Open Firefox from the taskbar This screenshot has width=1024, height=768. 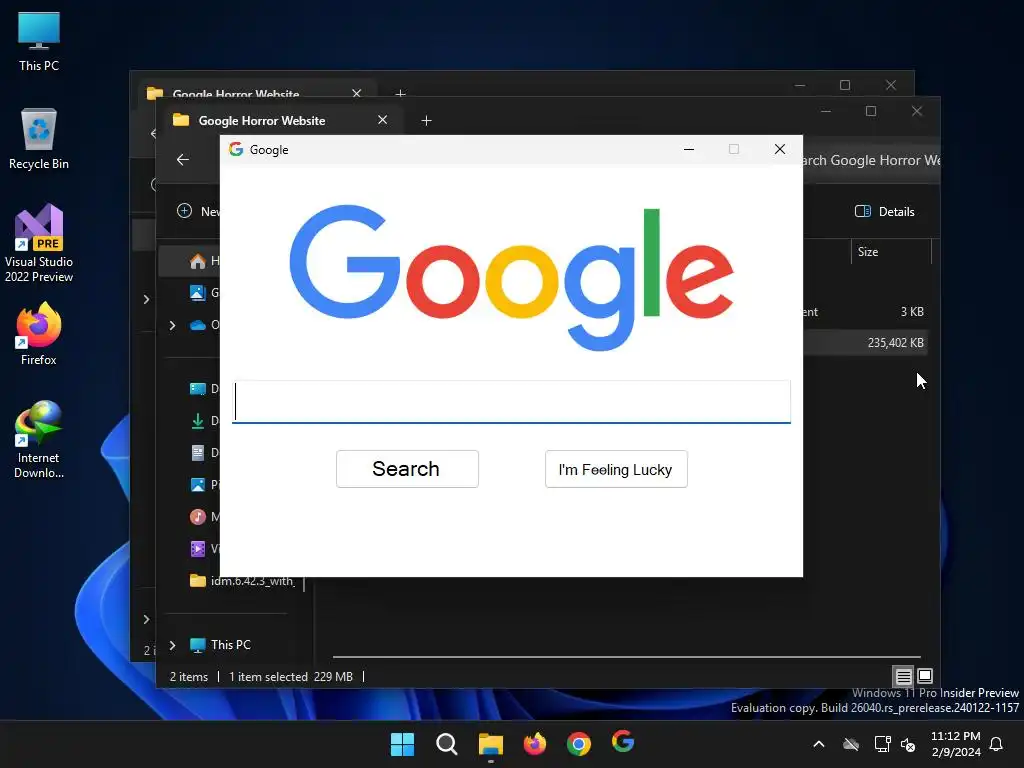(x=535, y=744)
